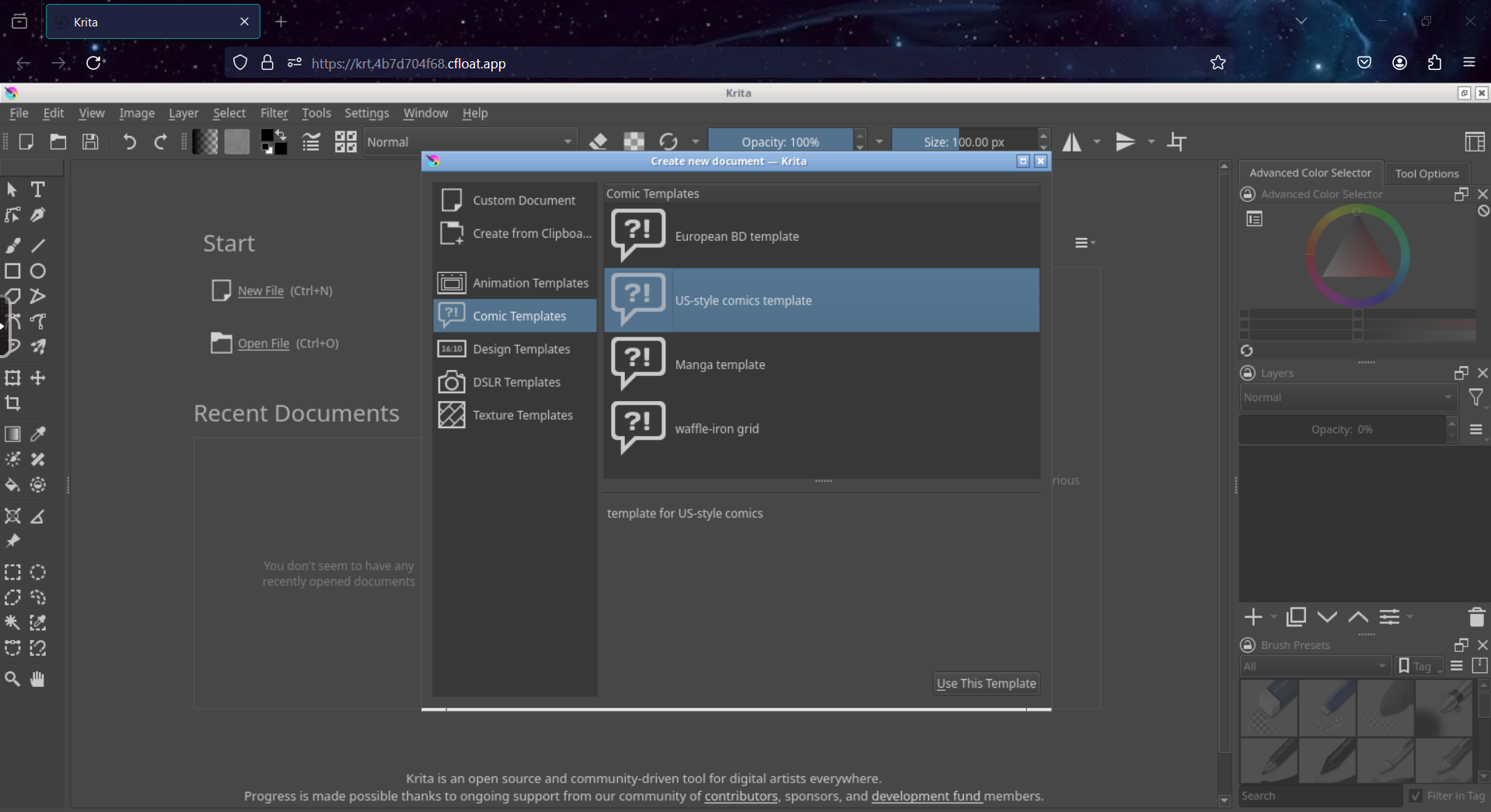The height and width of the screenshot is (812, 1491).
Task: Click the brush Size slider
Action: [964, 142]
